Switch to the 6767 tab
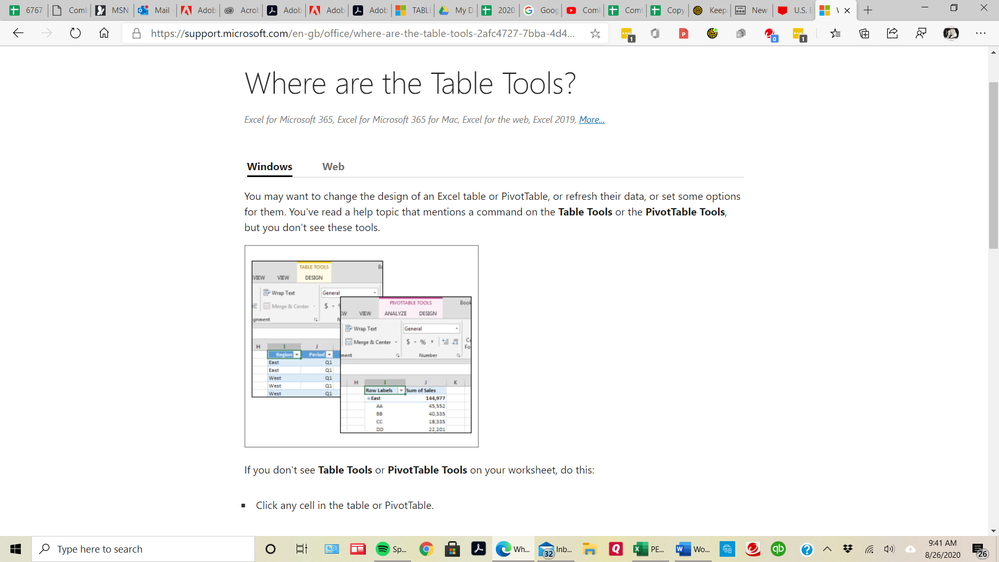Viewport: 999px width, 562px height. [25, 10]
